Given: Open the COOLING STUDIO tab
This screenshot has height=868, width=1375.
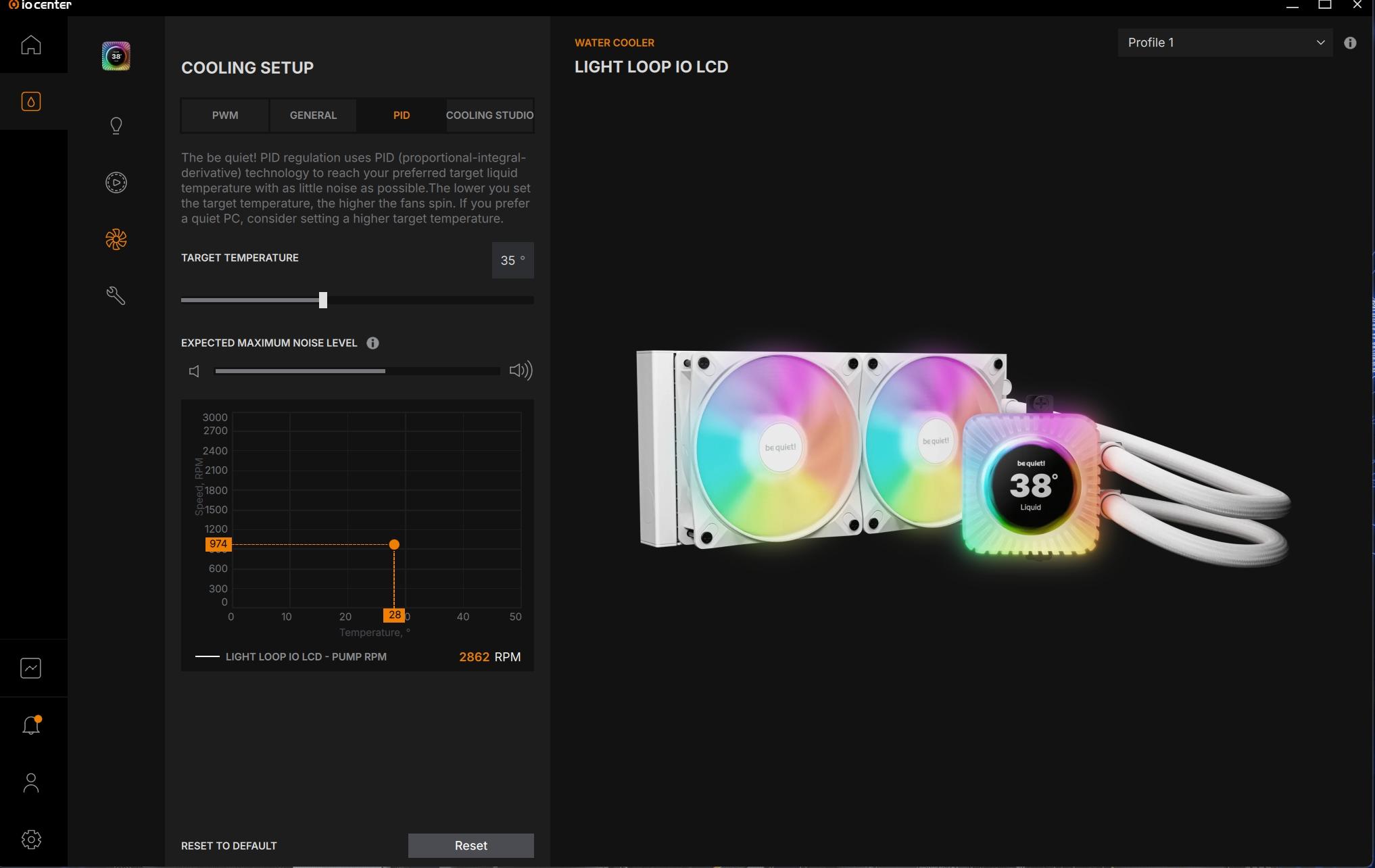Looking at the screenshot, I should [x=489, y=116].
